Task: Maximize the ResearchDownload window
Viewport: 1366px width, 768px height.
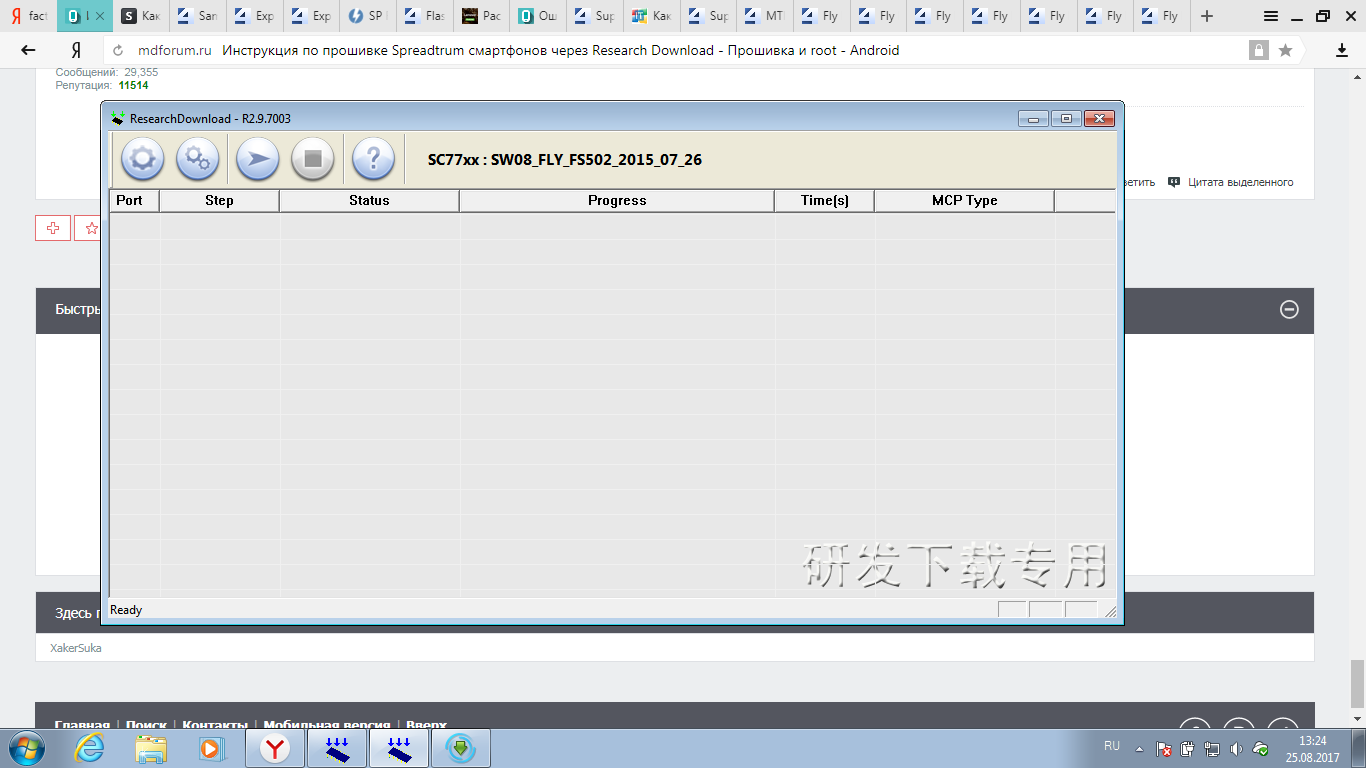Action: tap(1066, 119)
